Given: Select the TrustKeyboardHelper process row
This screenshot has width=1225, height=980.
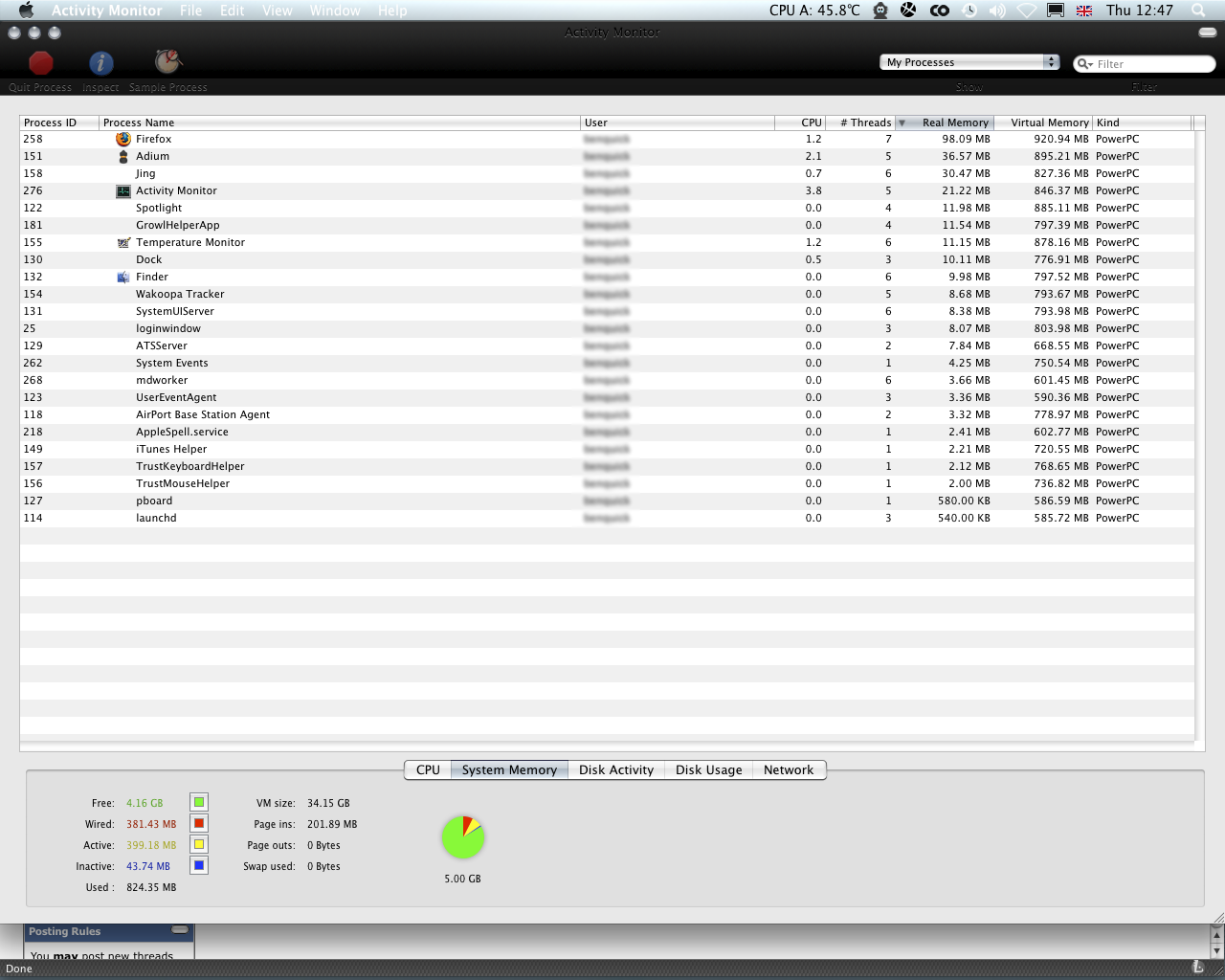Looking at the screenshot, I should 607,466.
